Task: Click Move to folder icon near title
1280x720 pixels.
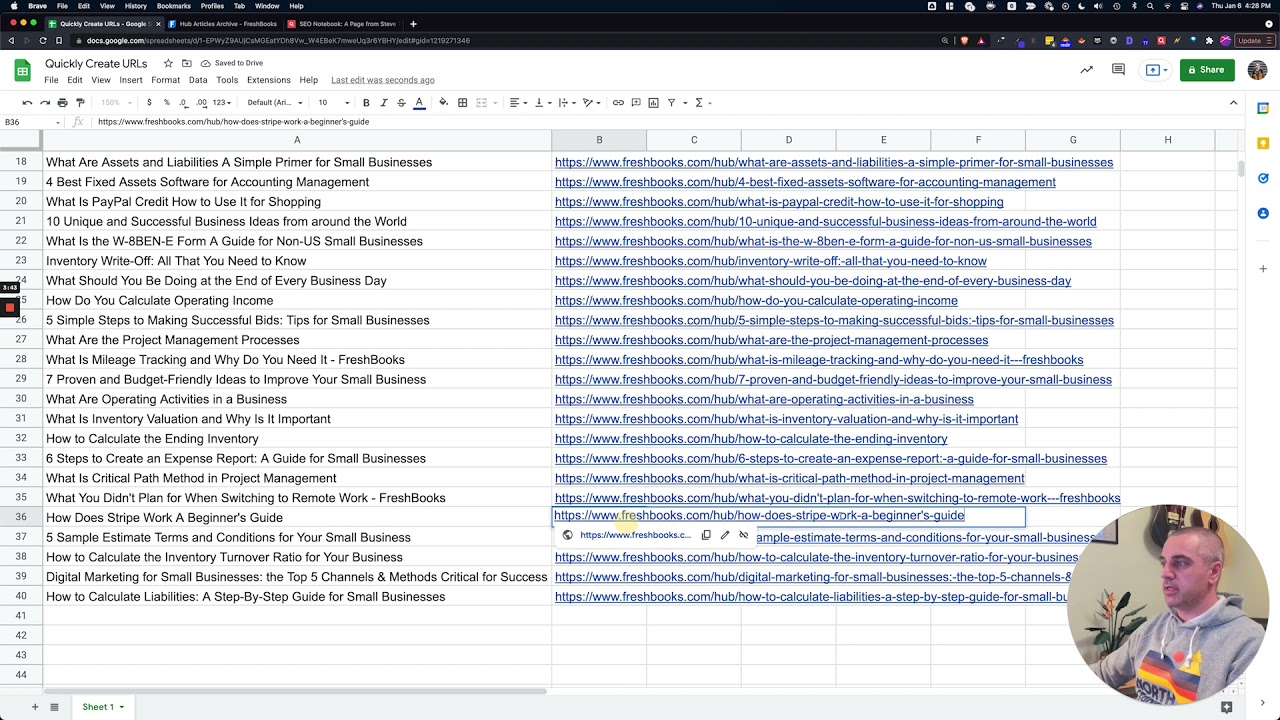Action: tap(186, 63)
